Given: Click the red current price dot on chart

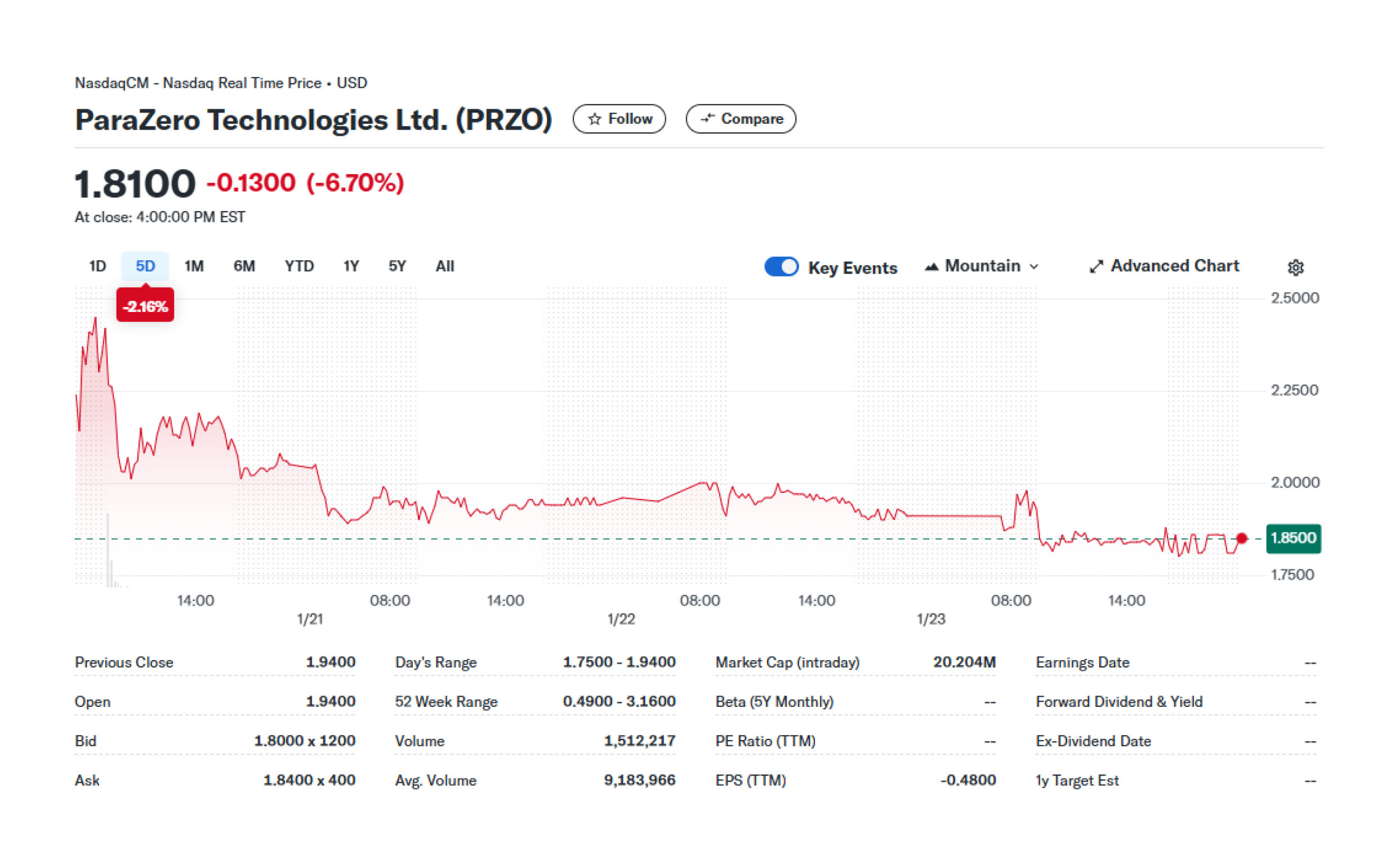Looking at the screenshot, I should pyautogui.click(x=1241, y=538).
